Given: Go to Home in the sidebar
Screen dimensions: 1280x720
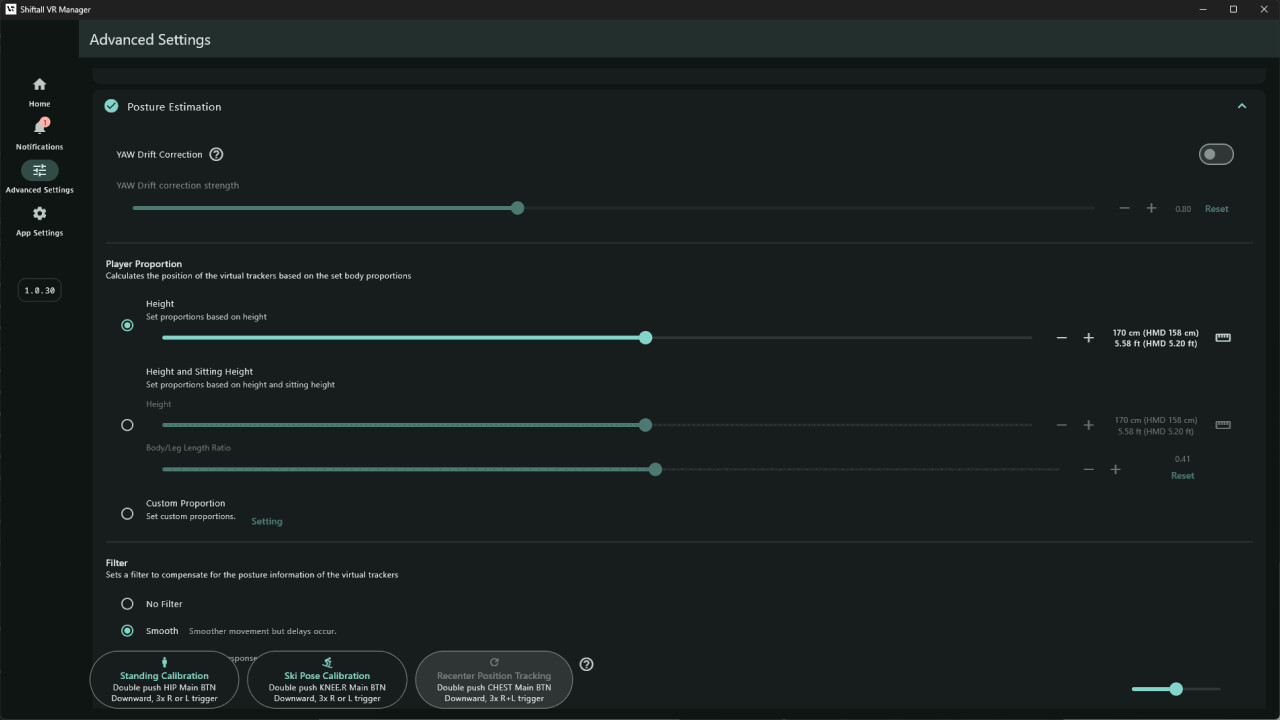Looking at the screenshot, I should (x=39, y=84).
